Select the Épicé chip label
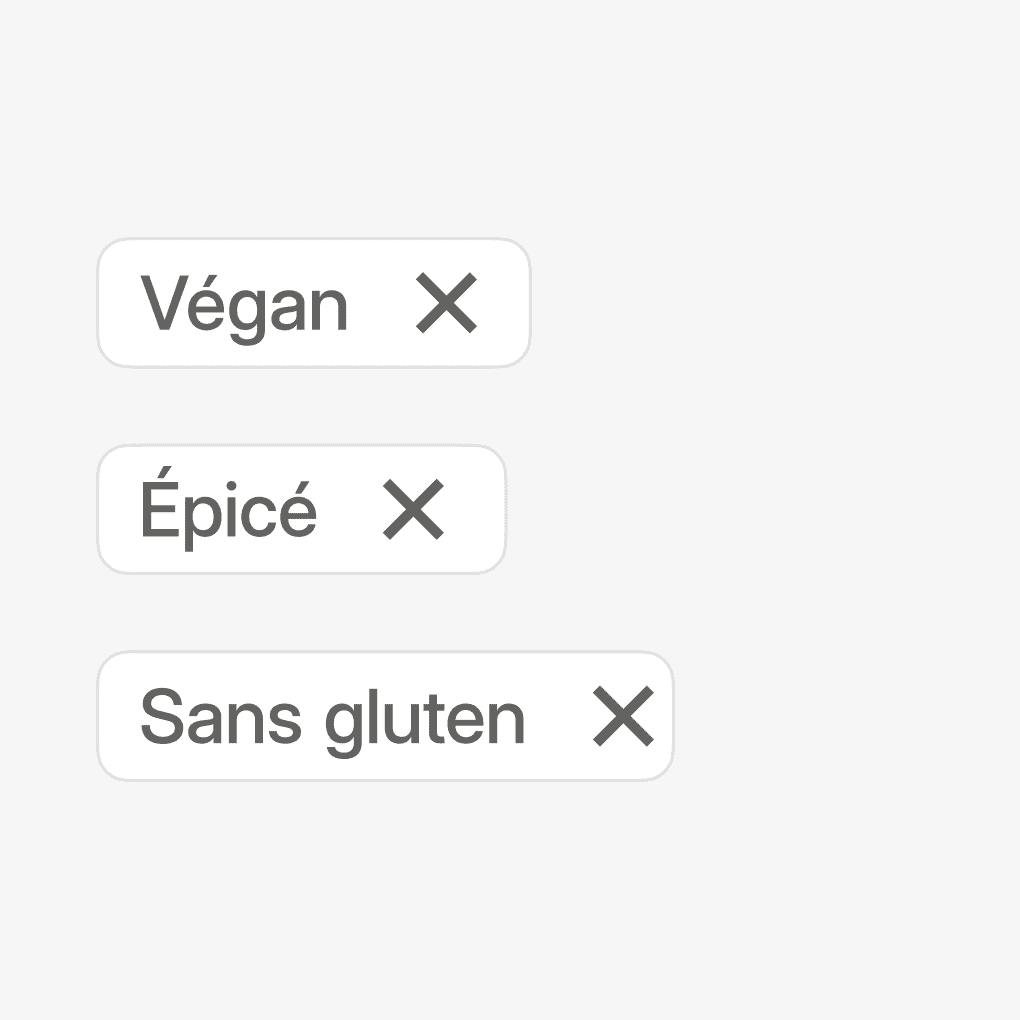Viewport: 1020px width, 1020px height. pos(228,511)
